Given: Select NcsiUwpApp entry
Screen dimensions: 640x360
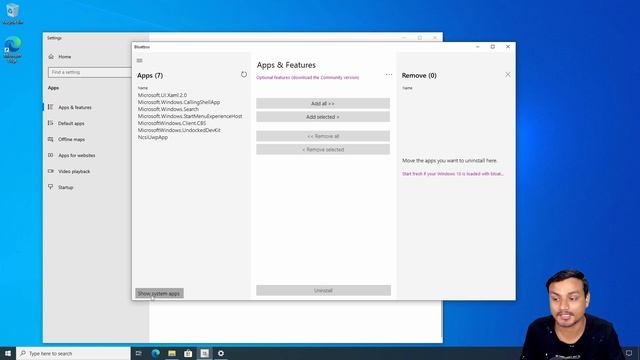Looking at the screenshot, I should (x=153, y=137).
